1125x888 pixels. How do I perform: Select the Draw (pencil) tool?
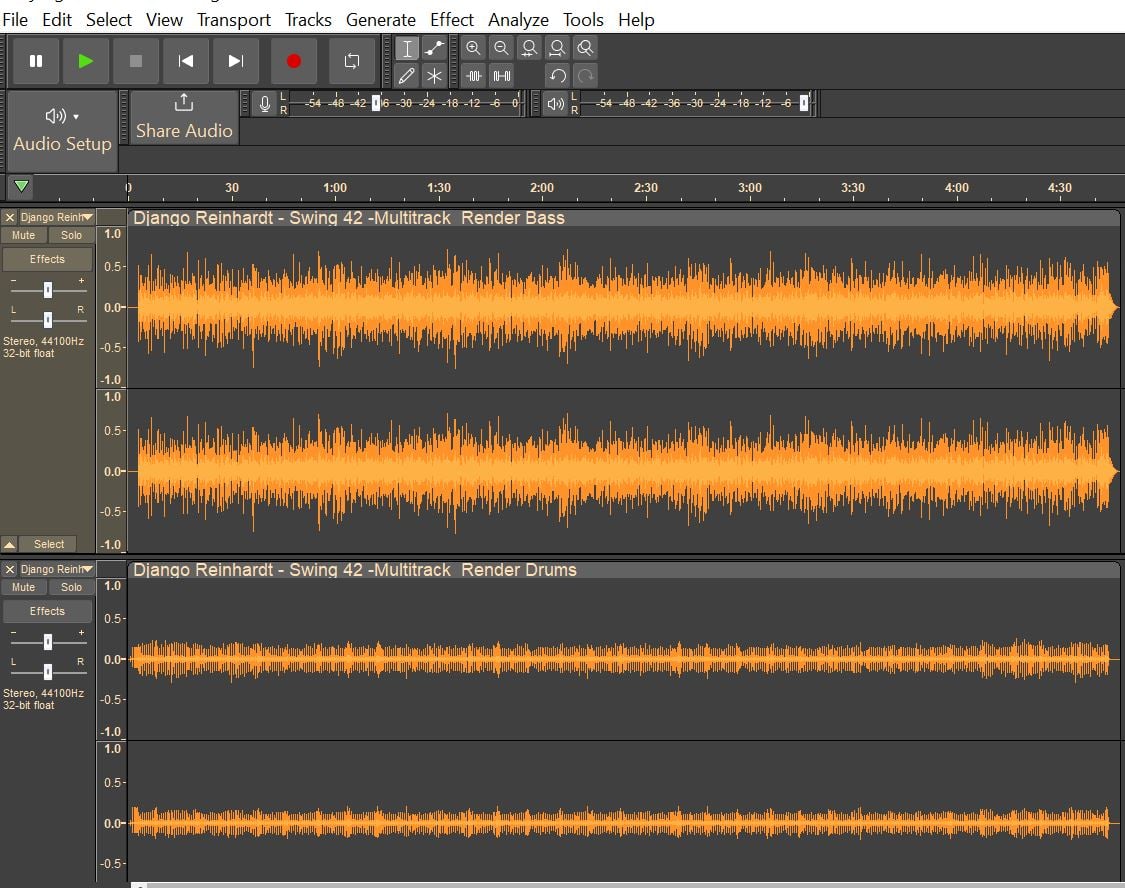coord(407,75)
